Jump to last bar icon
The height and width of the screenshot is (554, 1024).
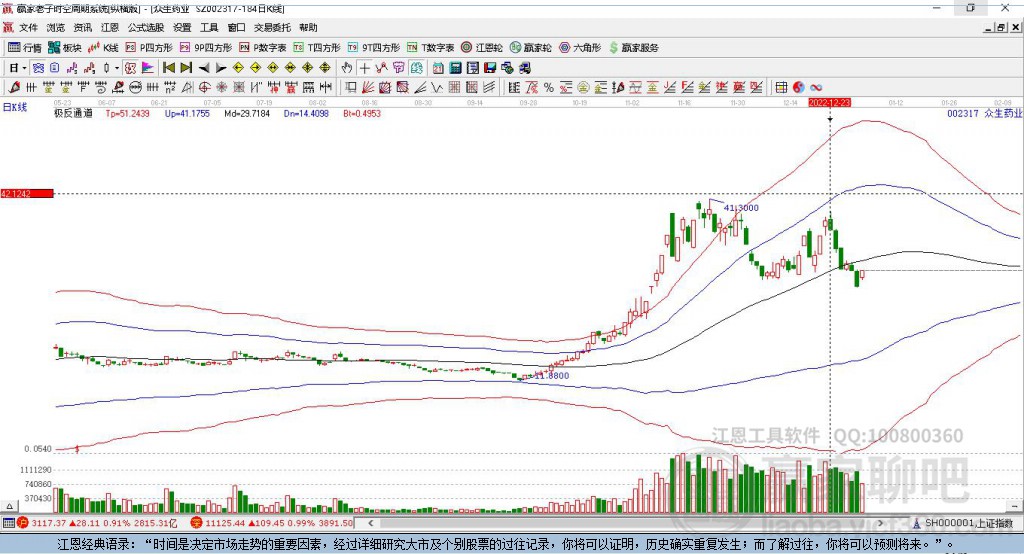186,68
